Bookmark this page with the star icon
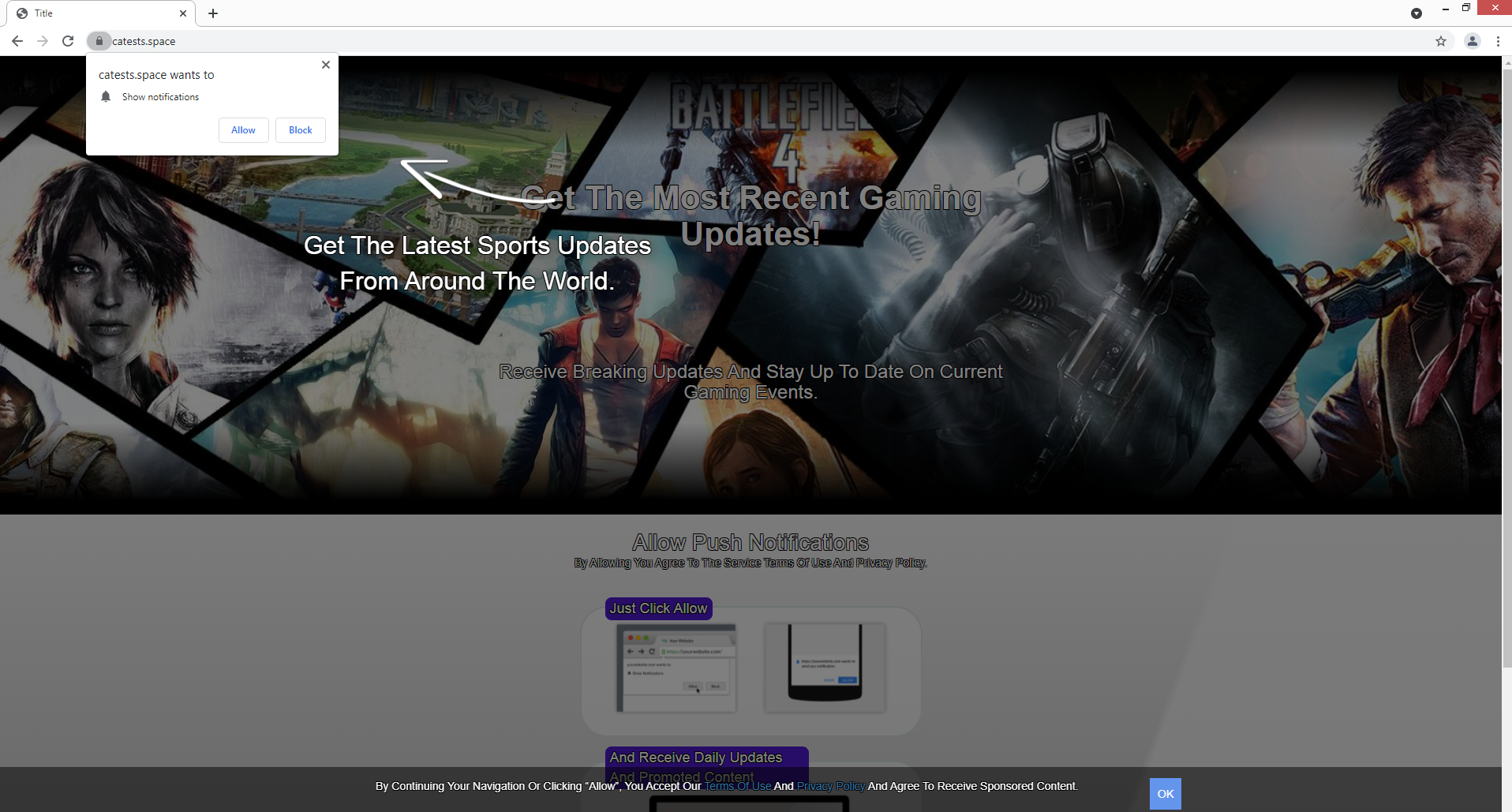This screenshot has width=1512, height=812. [1441, 41]
